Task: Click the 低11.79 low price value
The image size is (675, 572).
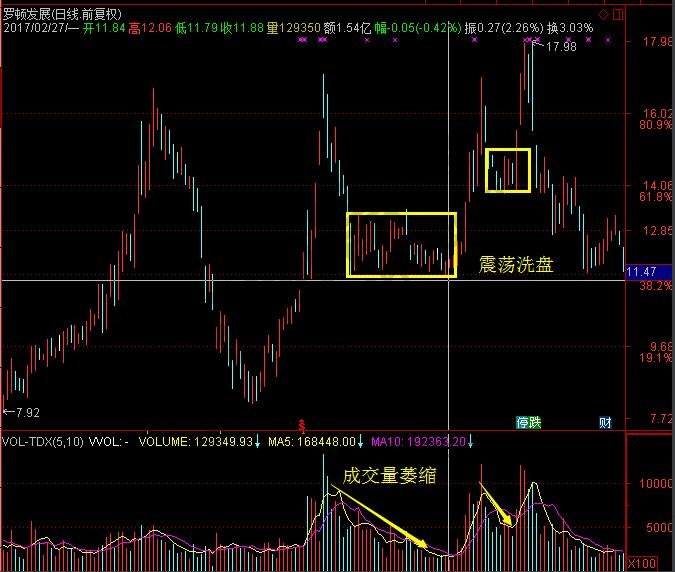Action: pyautogui.click(x=197, y=28)
